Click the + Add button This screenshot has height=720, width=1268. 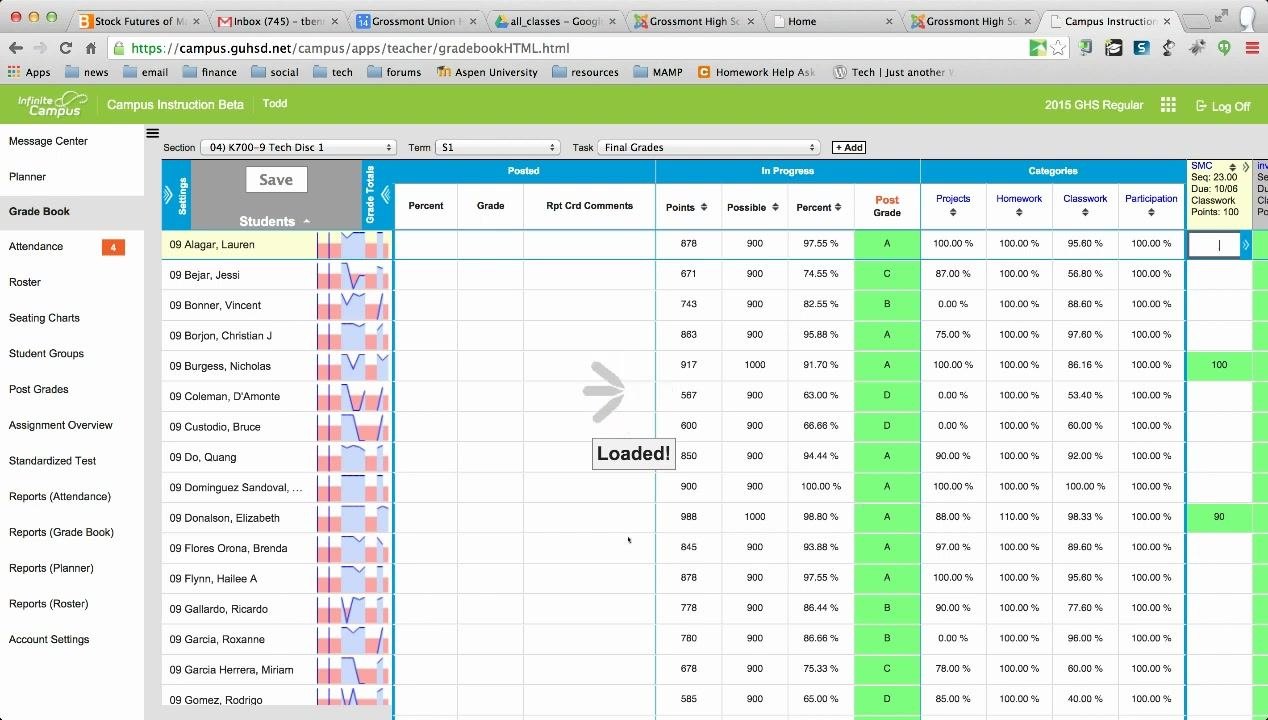click(x=849, y=147)
